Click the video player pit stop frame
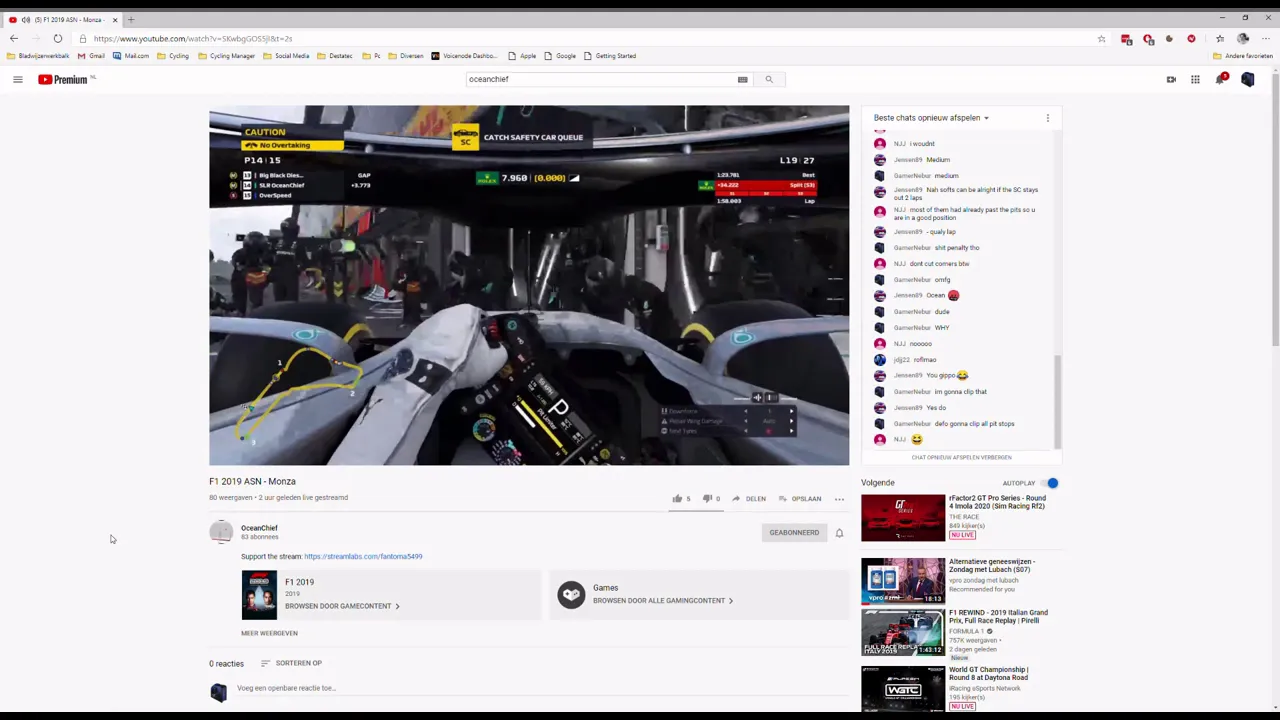This screenshot has width=1280, height=720. [529, 285]
